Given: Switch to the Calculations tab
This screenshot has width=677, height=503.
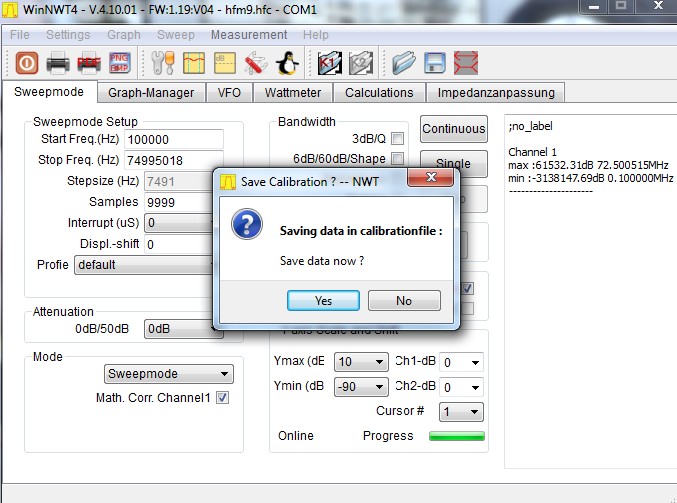Looking at the screenshot, I should (379, 92).
